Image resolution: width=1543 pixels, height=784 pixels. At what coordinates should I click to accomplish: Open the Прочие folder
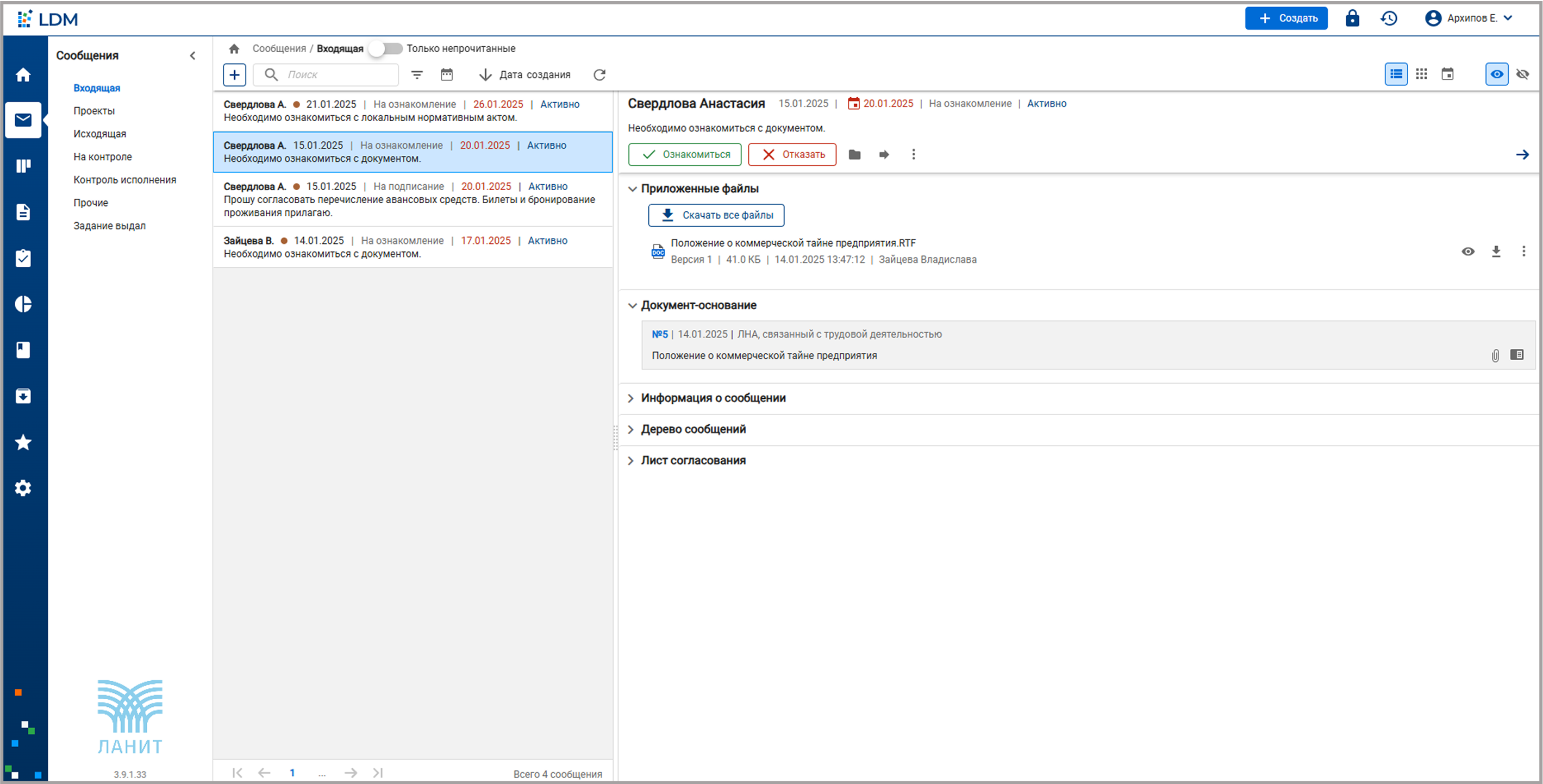point(90,203)
